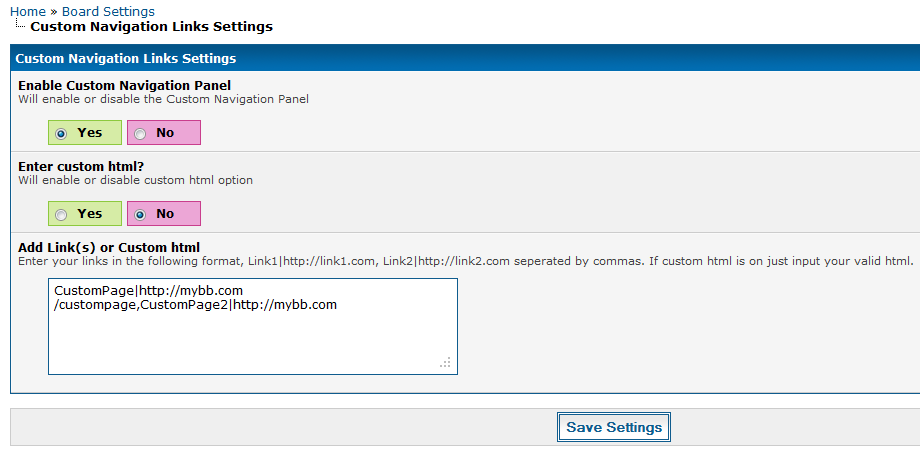Image resolution: width=920 pixels, height=455 pixels.
Task: Focus the links textarea containing CustomPage text
Action: (252, 335)
